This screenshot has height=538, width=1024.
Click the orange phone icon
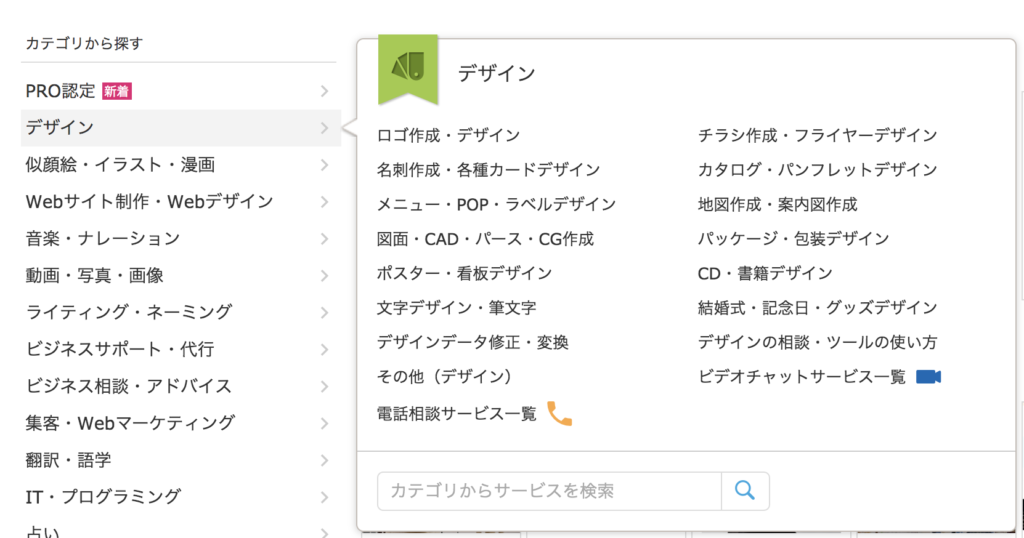pos(560,413)
